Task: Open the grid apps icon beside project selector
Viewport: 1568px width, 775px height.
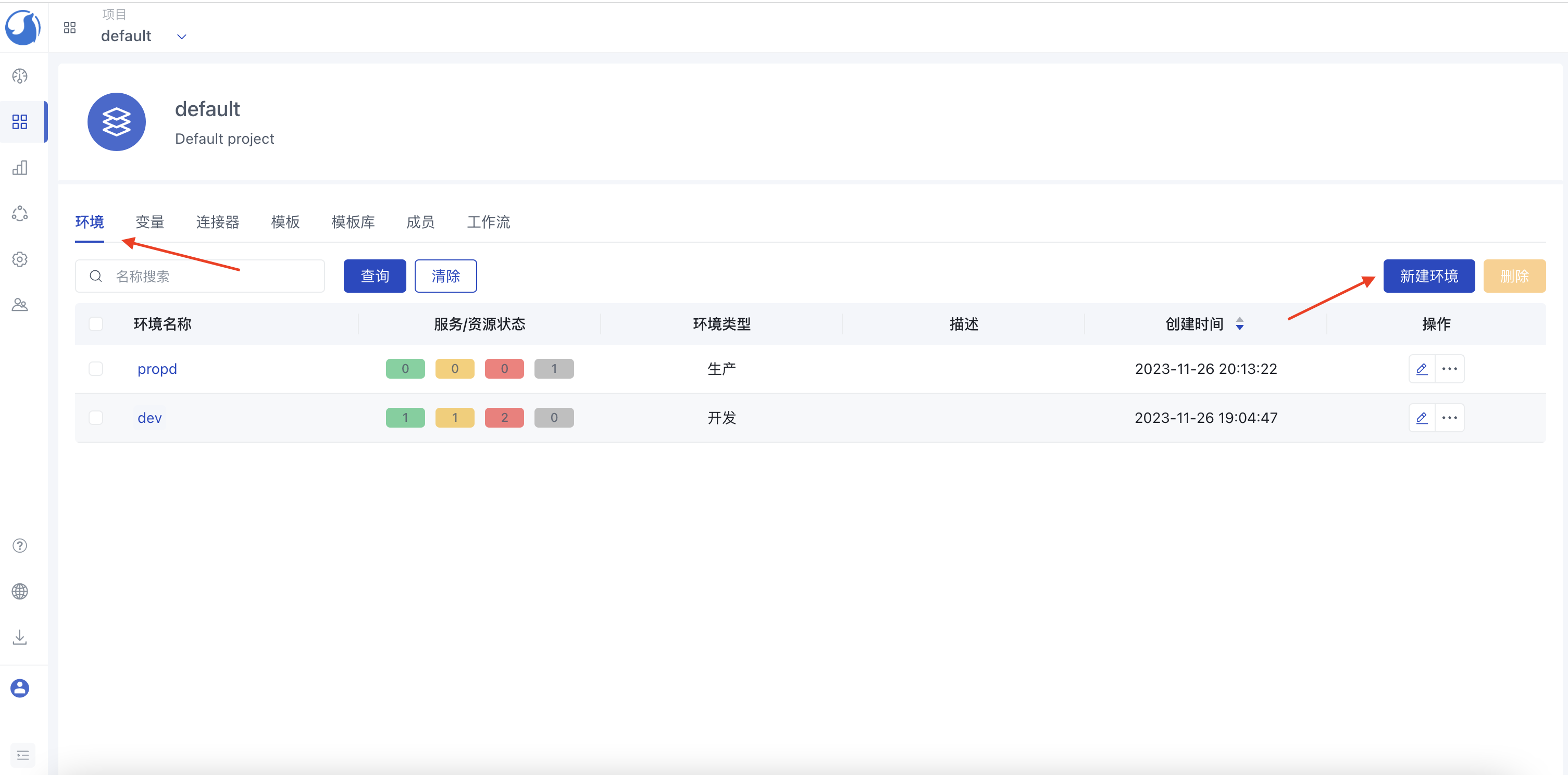Action: (70, 28)
